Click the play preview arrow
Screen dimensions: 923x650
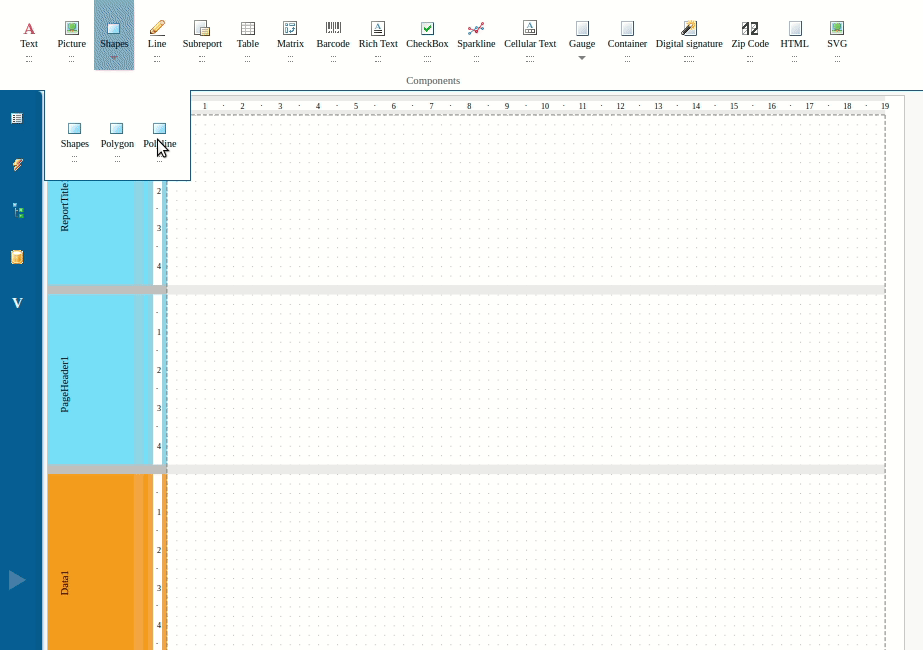point(17,580)
